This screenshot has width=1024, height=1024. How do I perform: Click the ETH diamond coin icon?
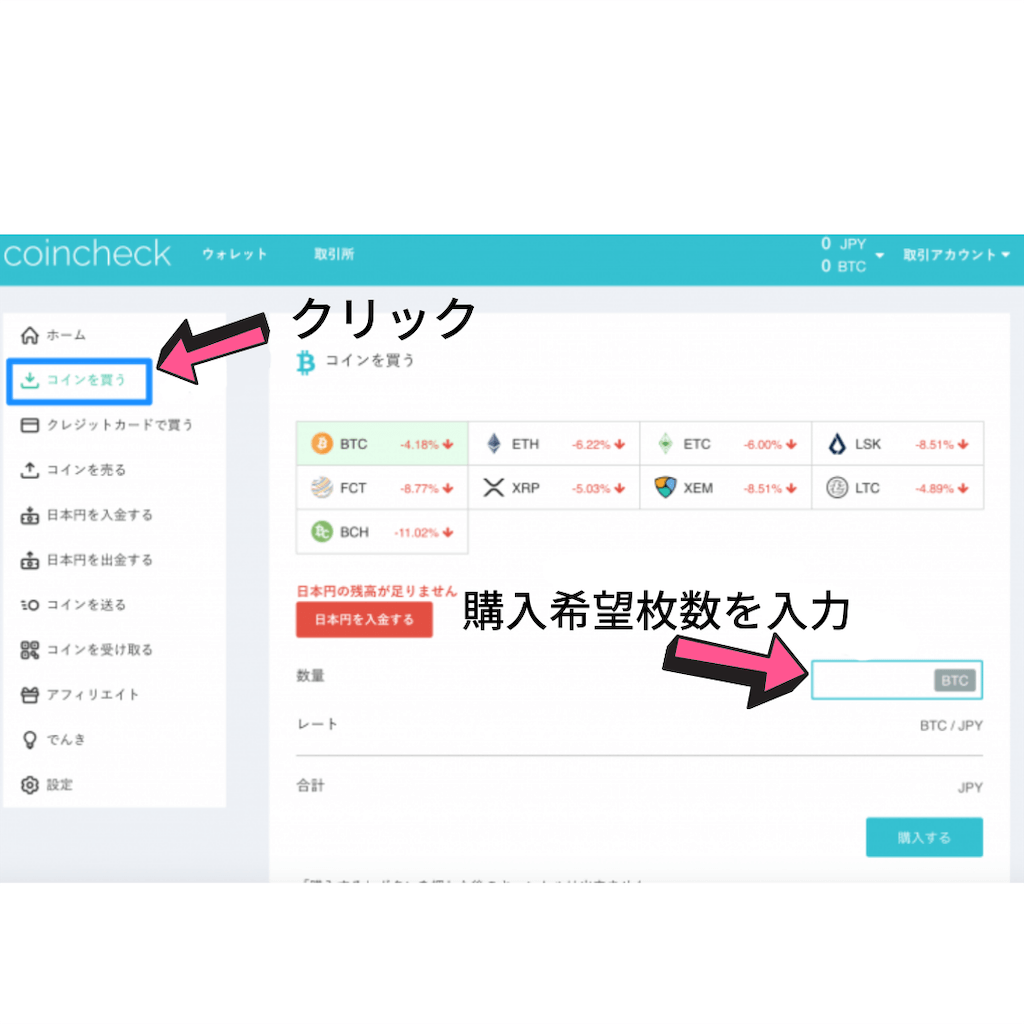point(494,443)
